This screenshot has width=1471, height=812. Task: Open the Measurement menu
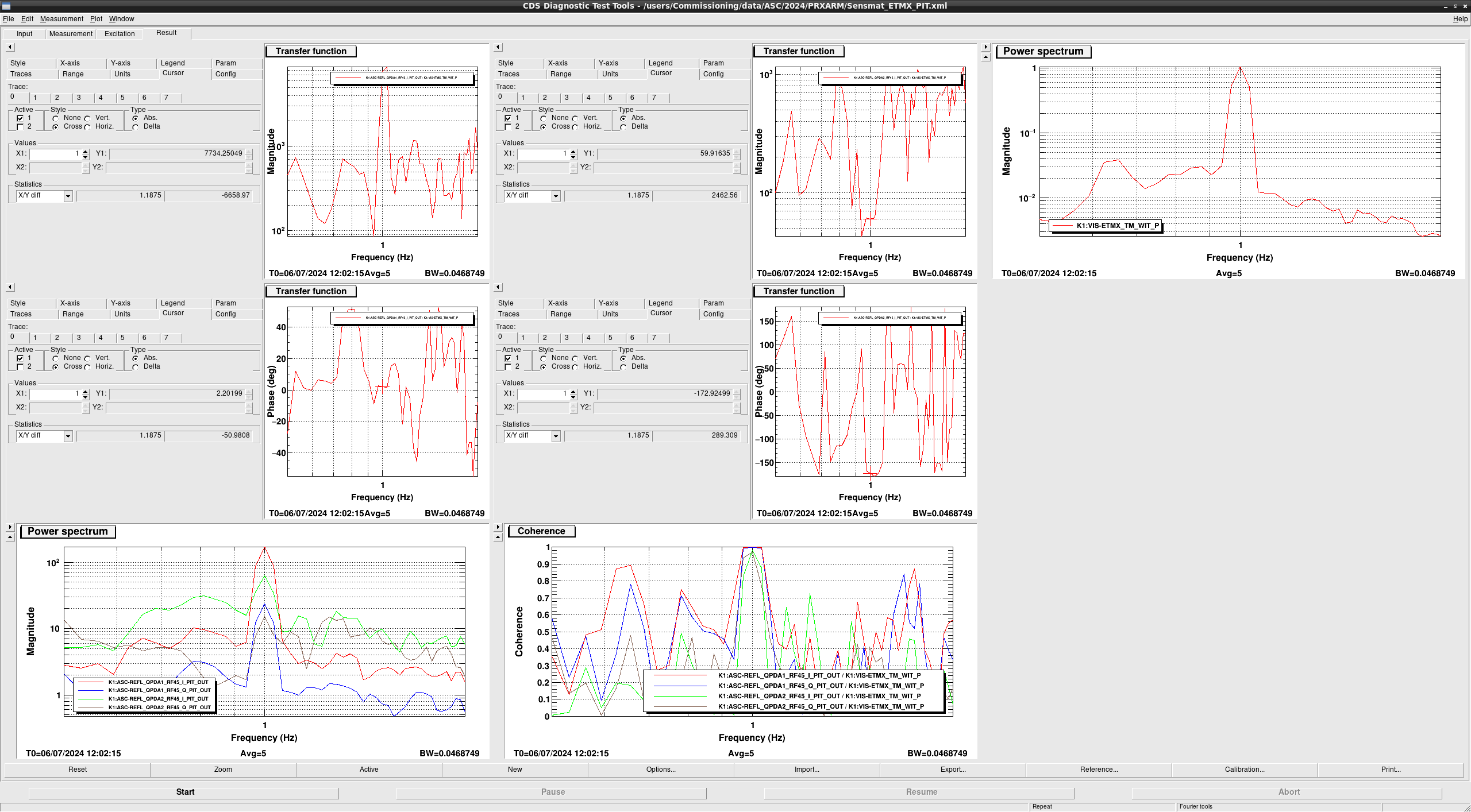coord(61,19)
